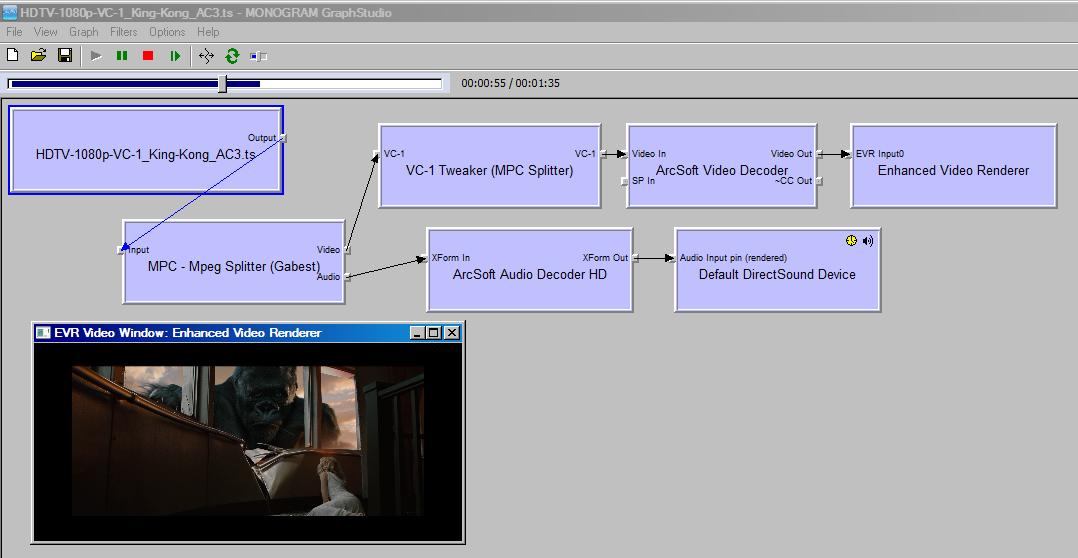Click the green refresh filters icon
This screenshot has height=558, width=1078.
tap(232, 56)
